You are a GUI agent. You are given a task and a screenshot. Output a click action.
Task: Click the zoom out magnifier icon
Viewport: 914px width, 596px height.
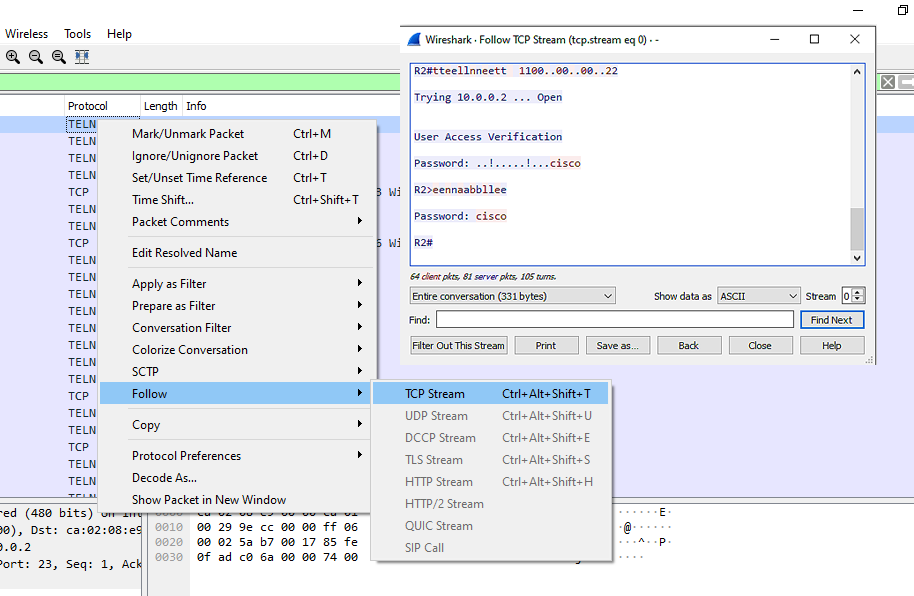[36, 57]
